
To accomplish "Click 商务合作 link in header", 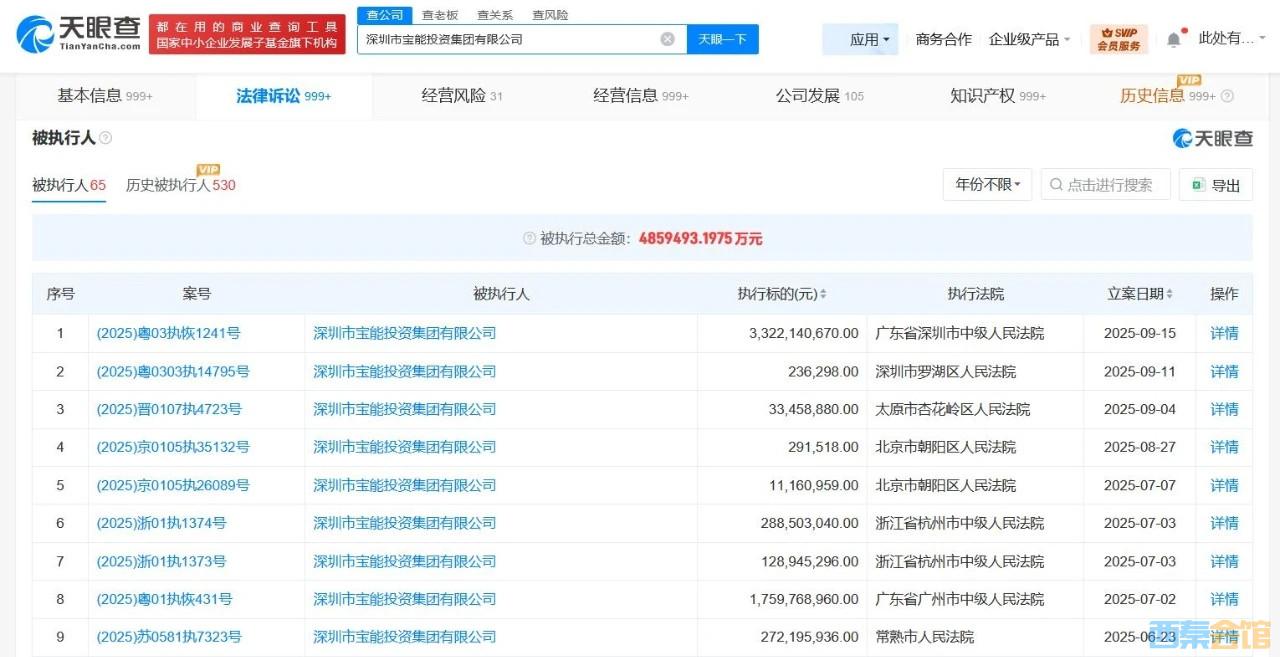I will pyautogui.click(x=944, y=39).
